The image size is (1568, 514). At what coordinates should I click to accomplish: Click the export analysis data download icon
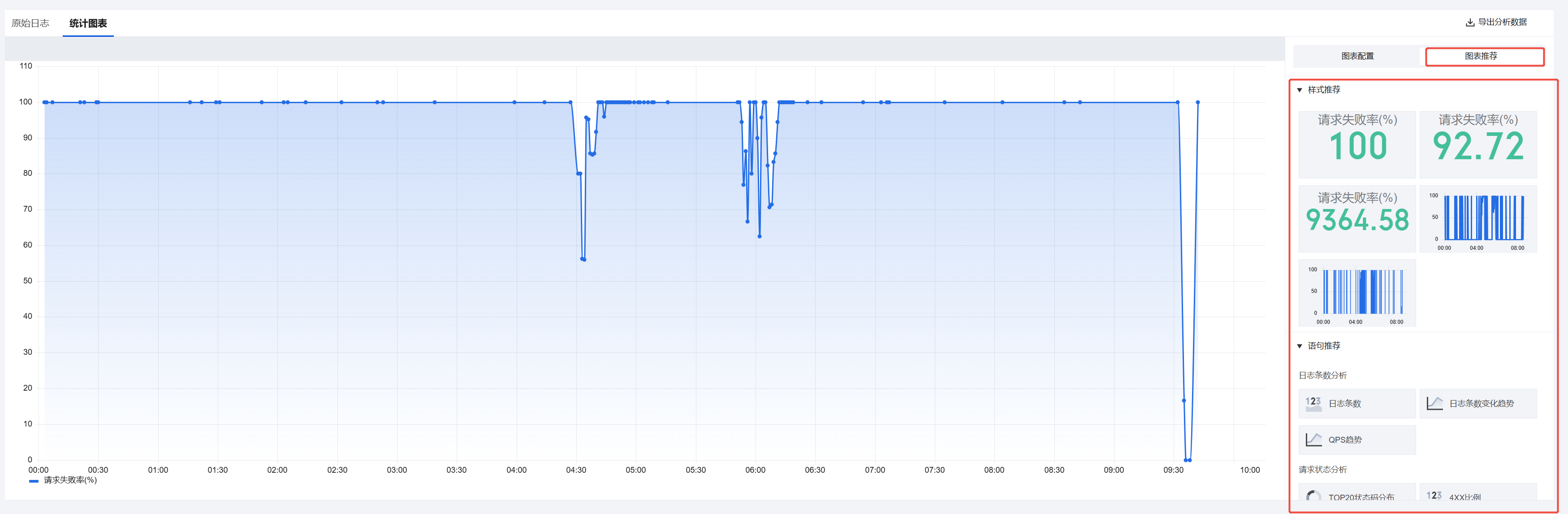click(x=1469, y=22)
